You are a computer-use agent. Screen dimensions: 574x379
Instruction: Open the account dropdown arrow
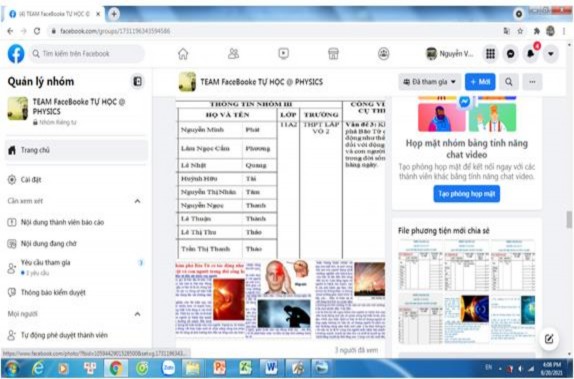click(551, 54)
